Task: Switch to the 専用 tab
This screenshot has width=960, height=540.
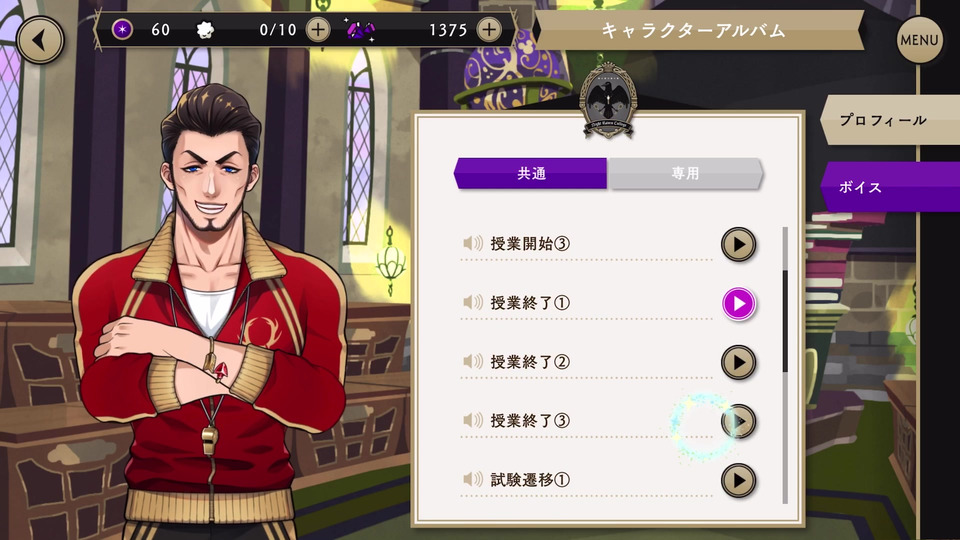Action: point(685,173)
